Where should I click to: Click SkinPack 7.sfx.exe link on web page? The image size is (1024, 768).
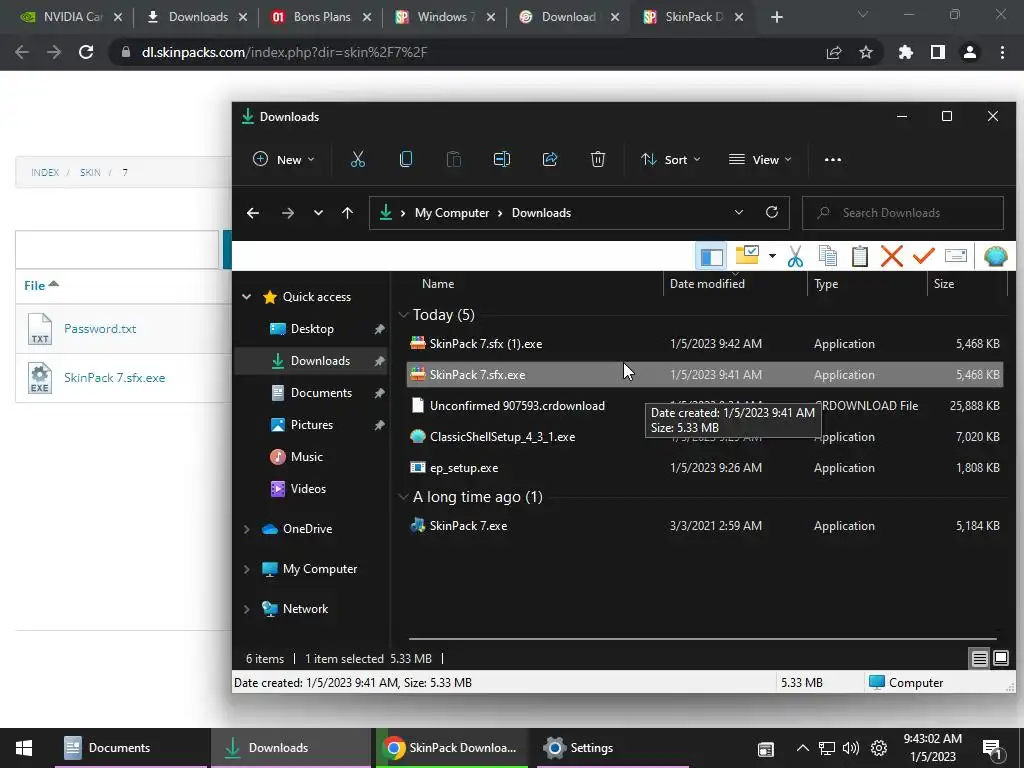coord(114,377)
